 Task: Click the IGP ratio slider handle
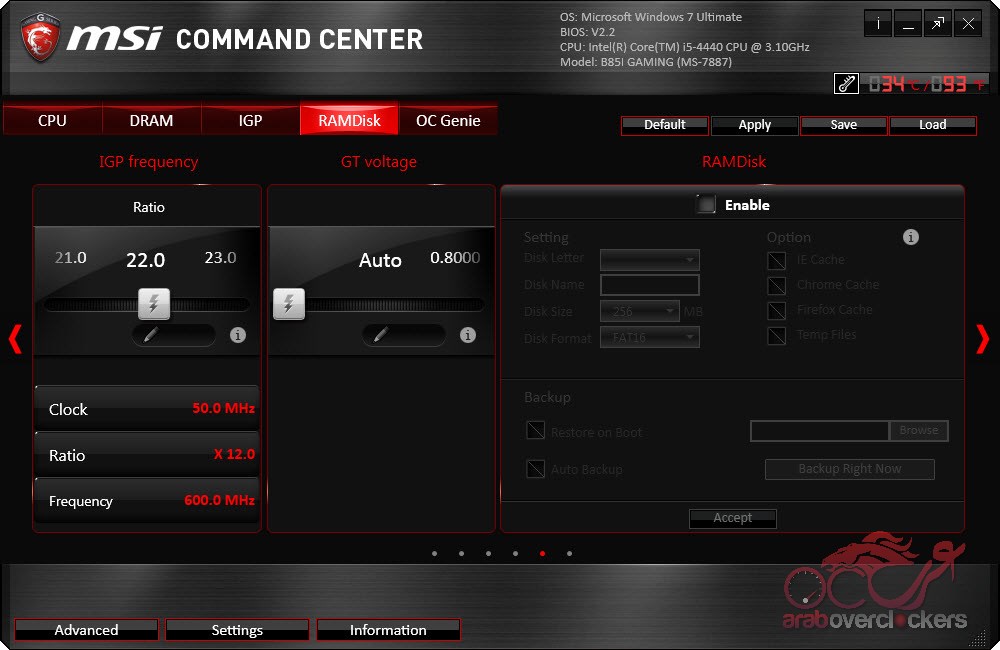(x=153, y=303)
